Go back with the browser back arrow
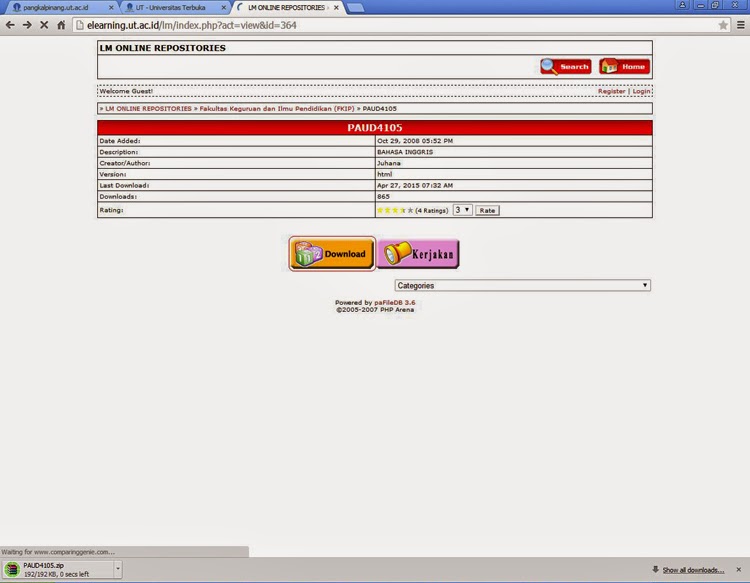Screen dimensions: 750x583 [10, 25]
